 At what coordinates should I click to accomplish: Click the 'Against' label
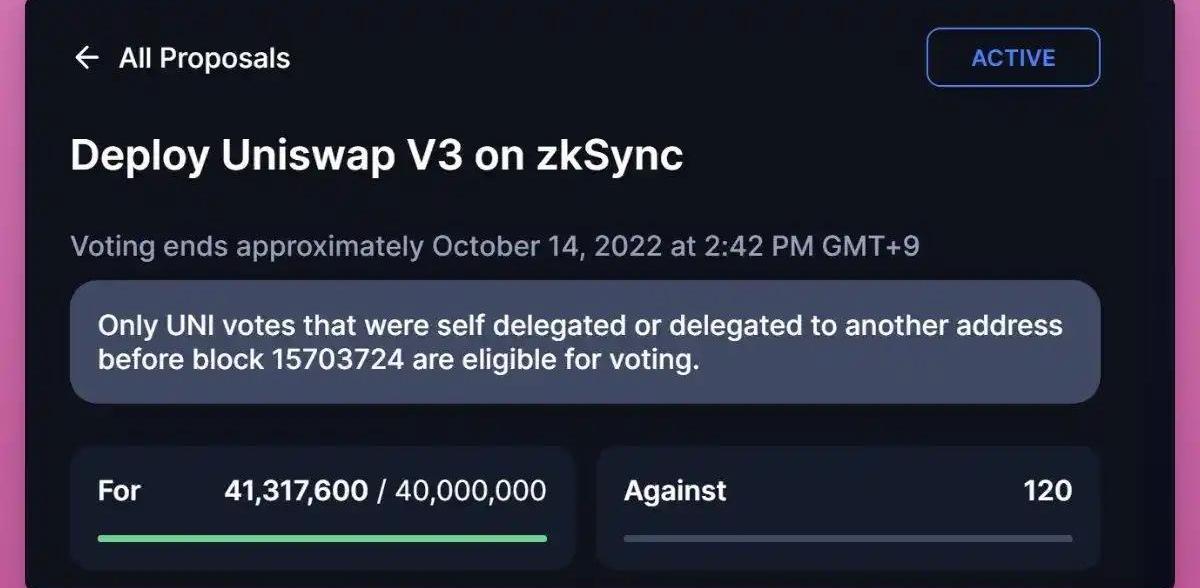(x=675, y=491)
